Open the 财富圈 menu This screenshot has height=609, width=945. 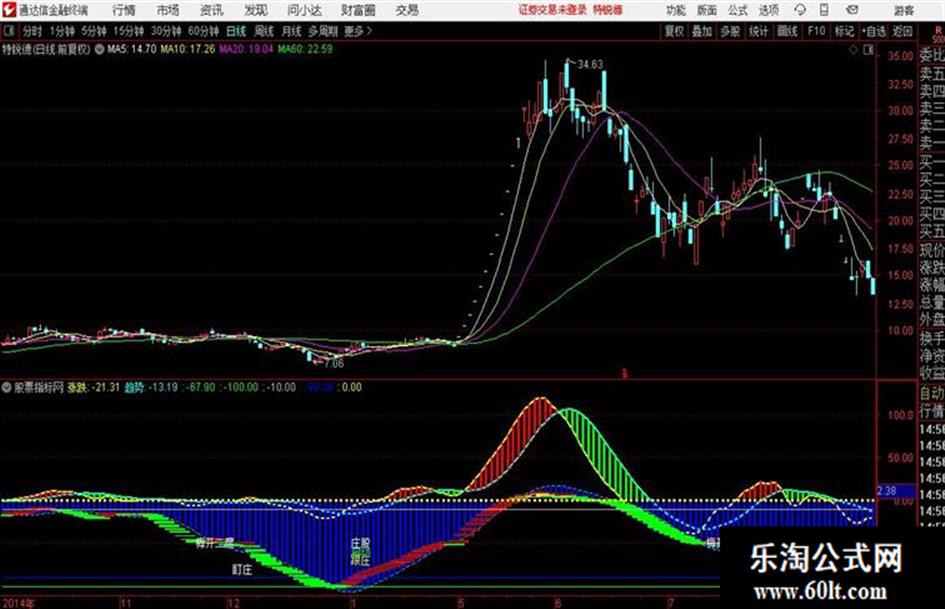click(358, 10)
